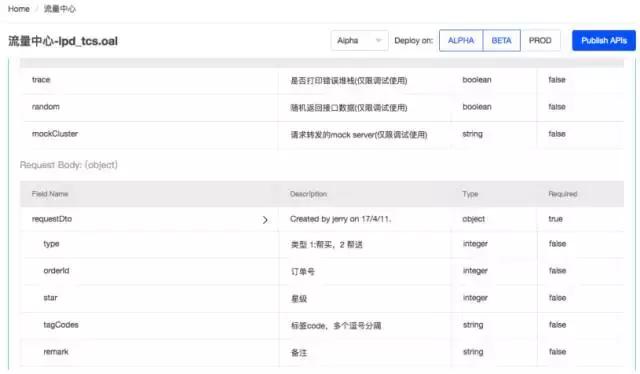Image resolution: width=640 pixels, height=374 pixels.
Task: Go to Home breadcrumb link
Action: click(19, 9)
